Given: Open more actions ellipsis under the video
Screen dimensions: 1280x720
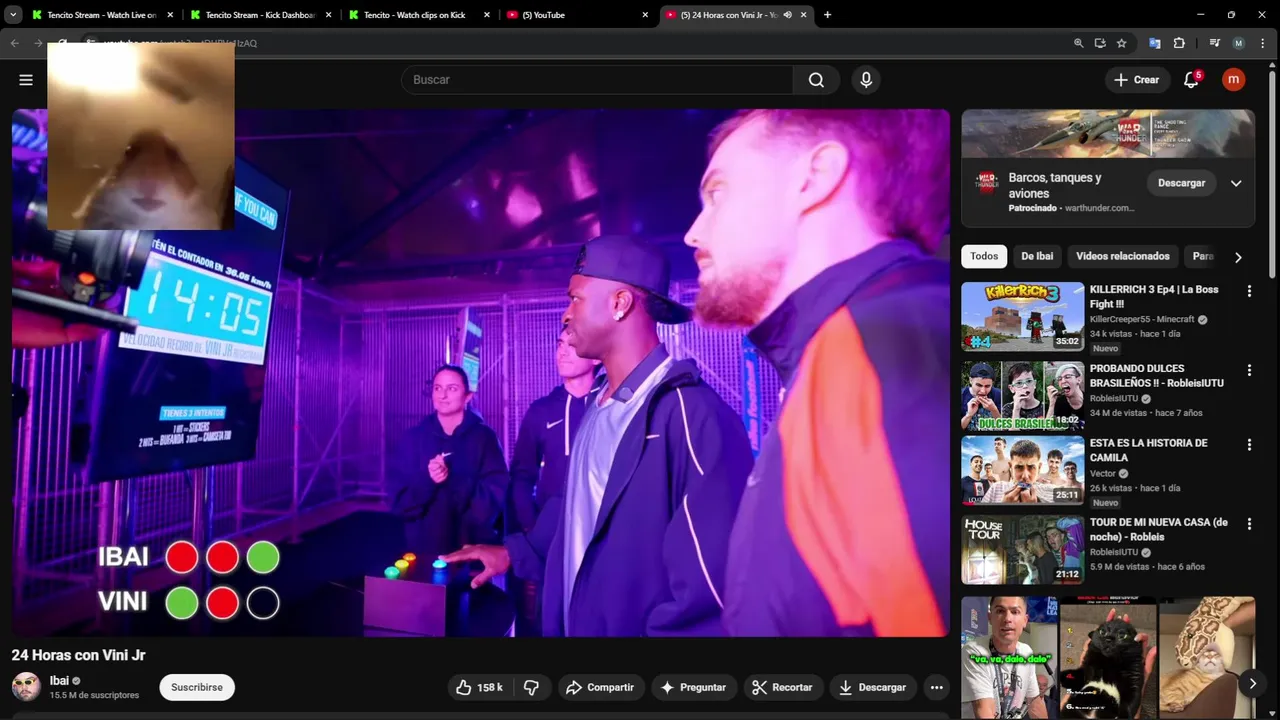Looking at the screenshot, I should (936, 687).
